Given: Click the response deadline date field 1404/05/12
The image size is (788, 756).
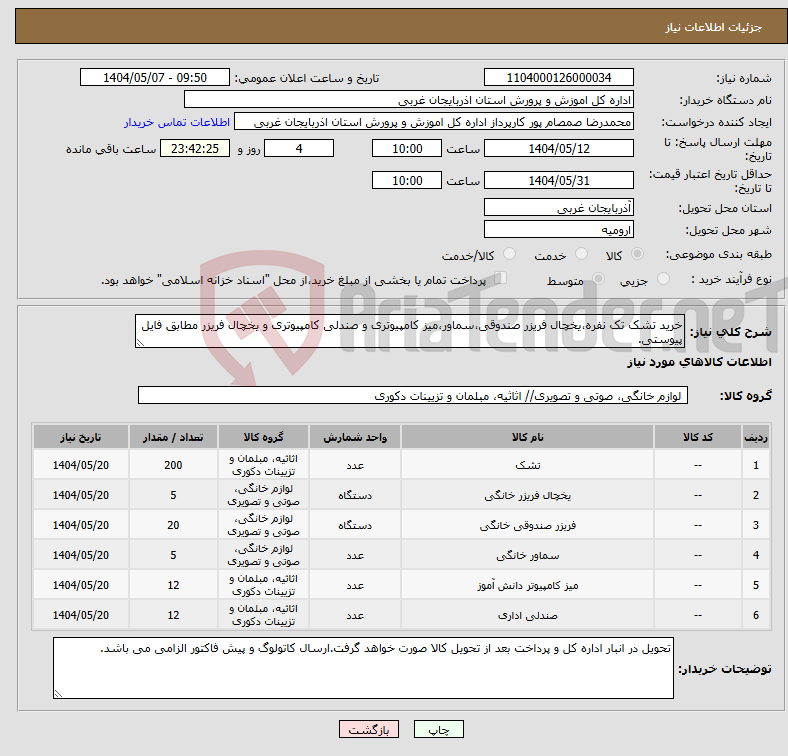Looking at the screenshot, I should pyautogui.click(x=558, y=149).
